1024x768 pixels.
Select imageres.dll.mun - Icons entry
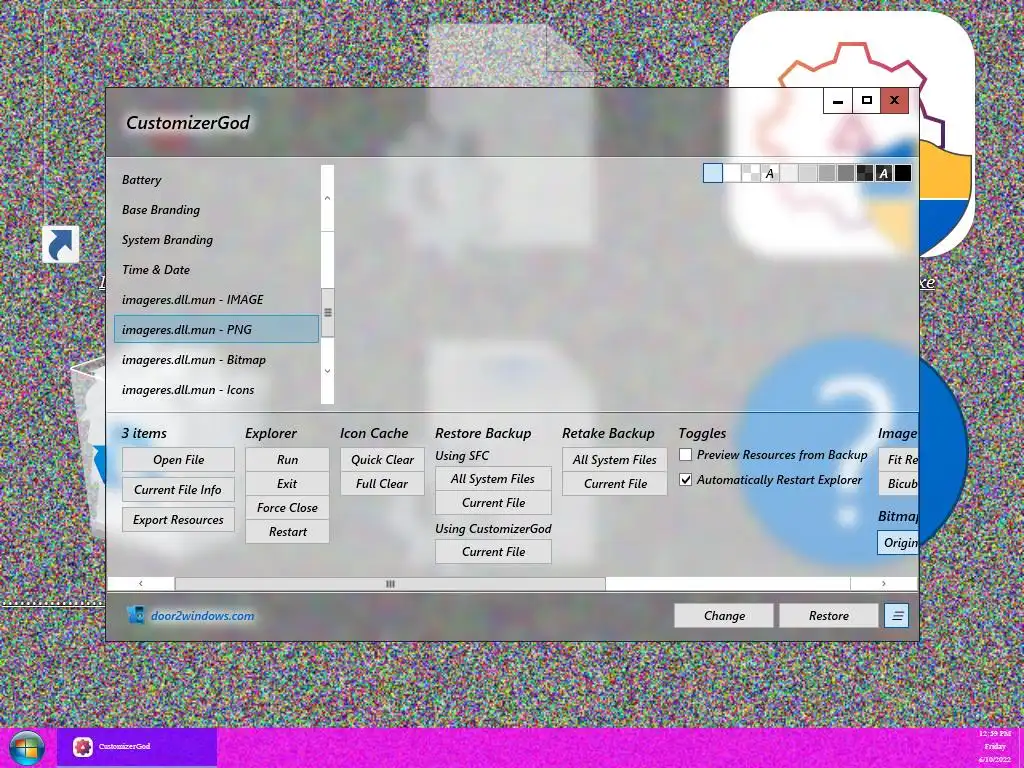[216, 390]
